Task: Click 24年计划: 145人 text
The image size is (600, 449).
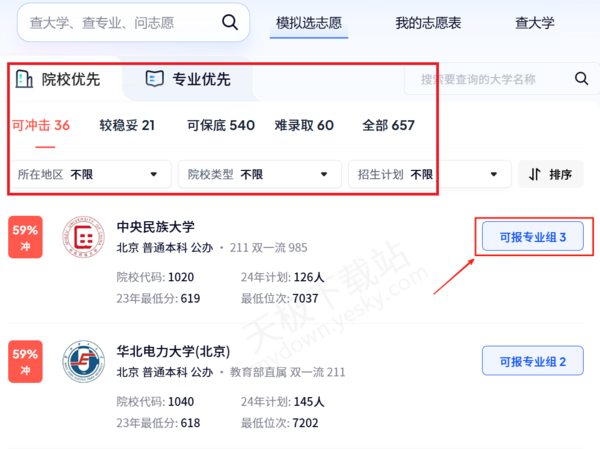Action: point(282,402)
